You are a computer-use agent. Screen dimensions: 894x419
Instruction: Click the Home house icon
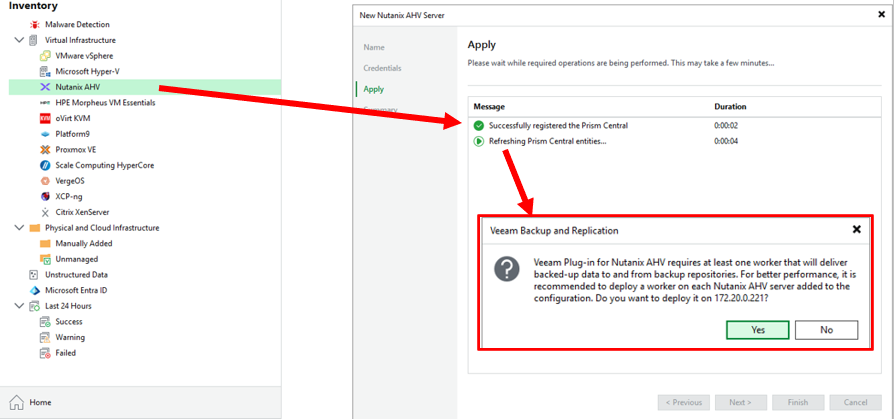coord(17,402)
